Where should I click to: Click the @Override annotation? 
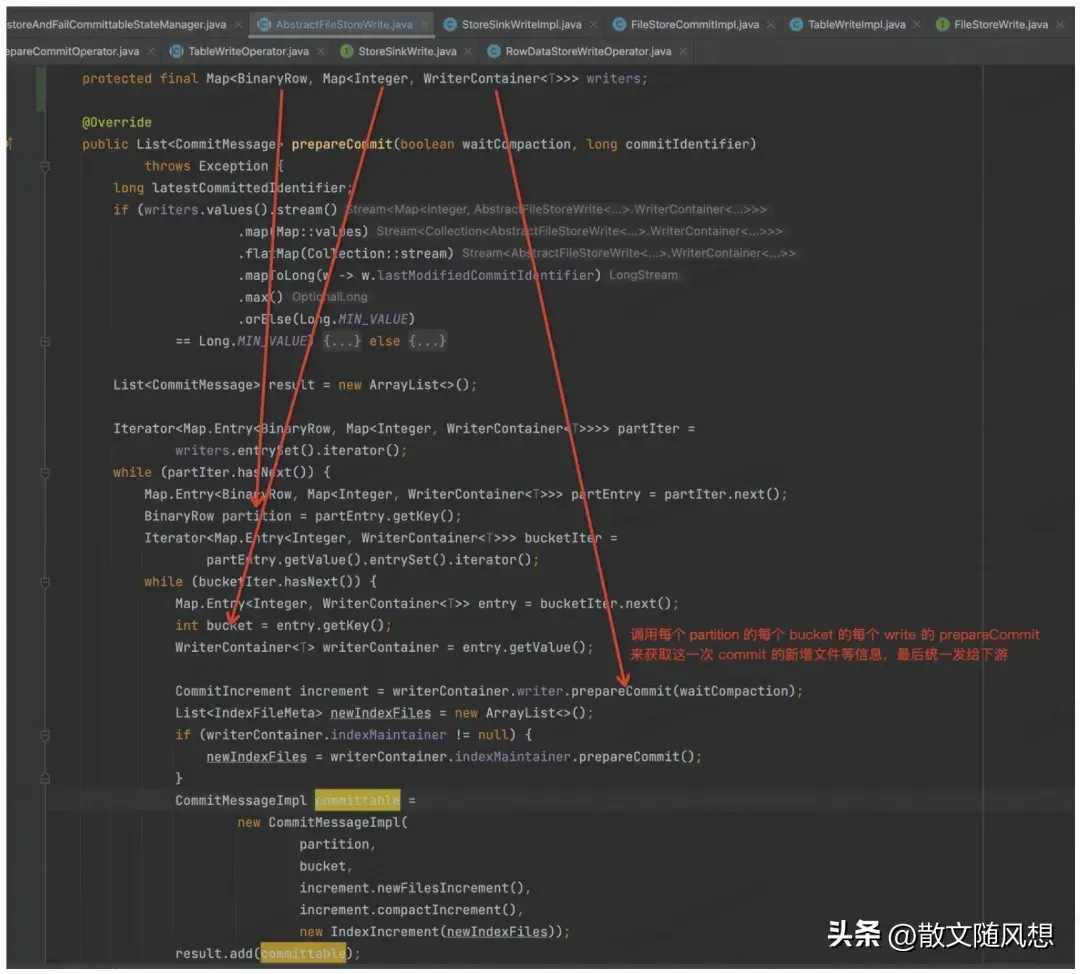(116, 123)
